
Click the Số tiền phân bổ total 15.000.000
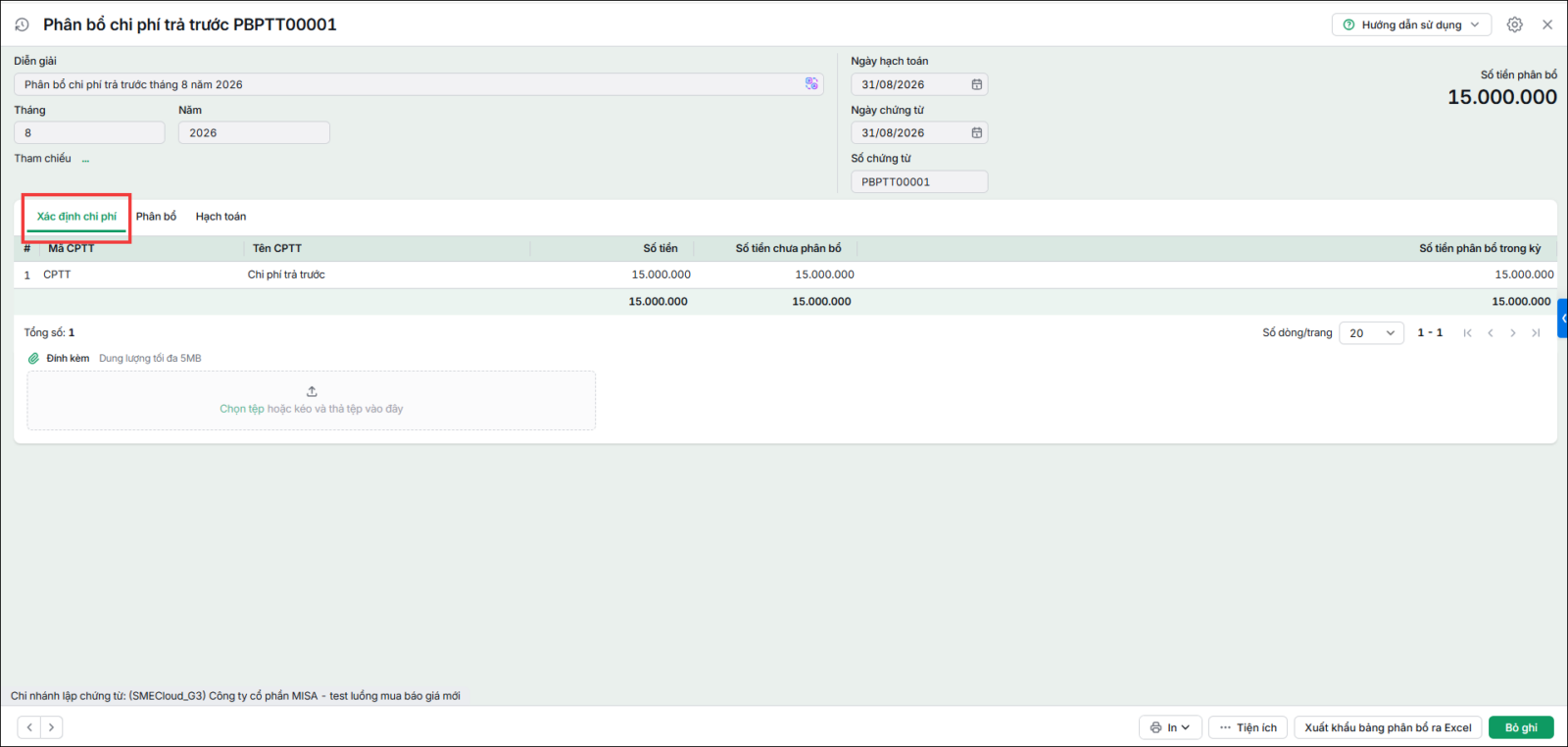coord(1502,97)
